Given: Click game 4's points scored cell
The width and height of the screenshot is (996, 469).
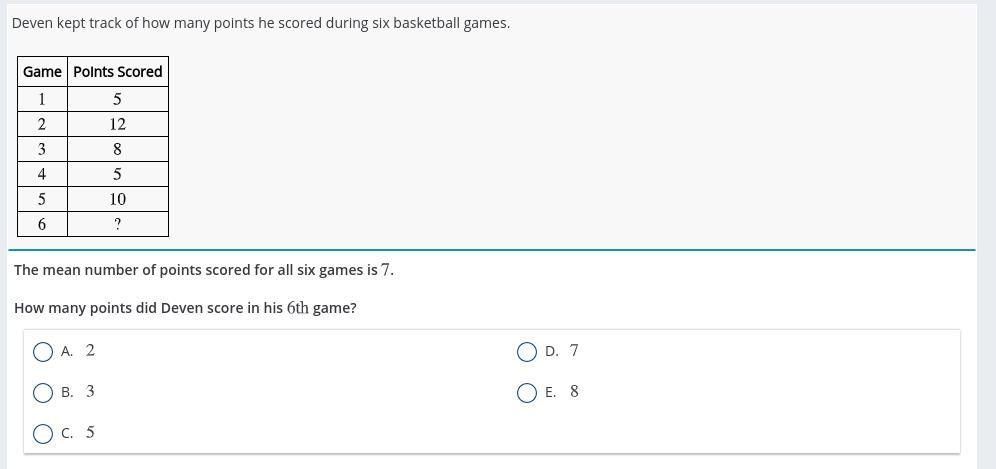Looking at the screenshot, I should click(117, 174).
